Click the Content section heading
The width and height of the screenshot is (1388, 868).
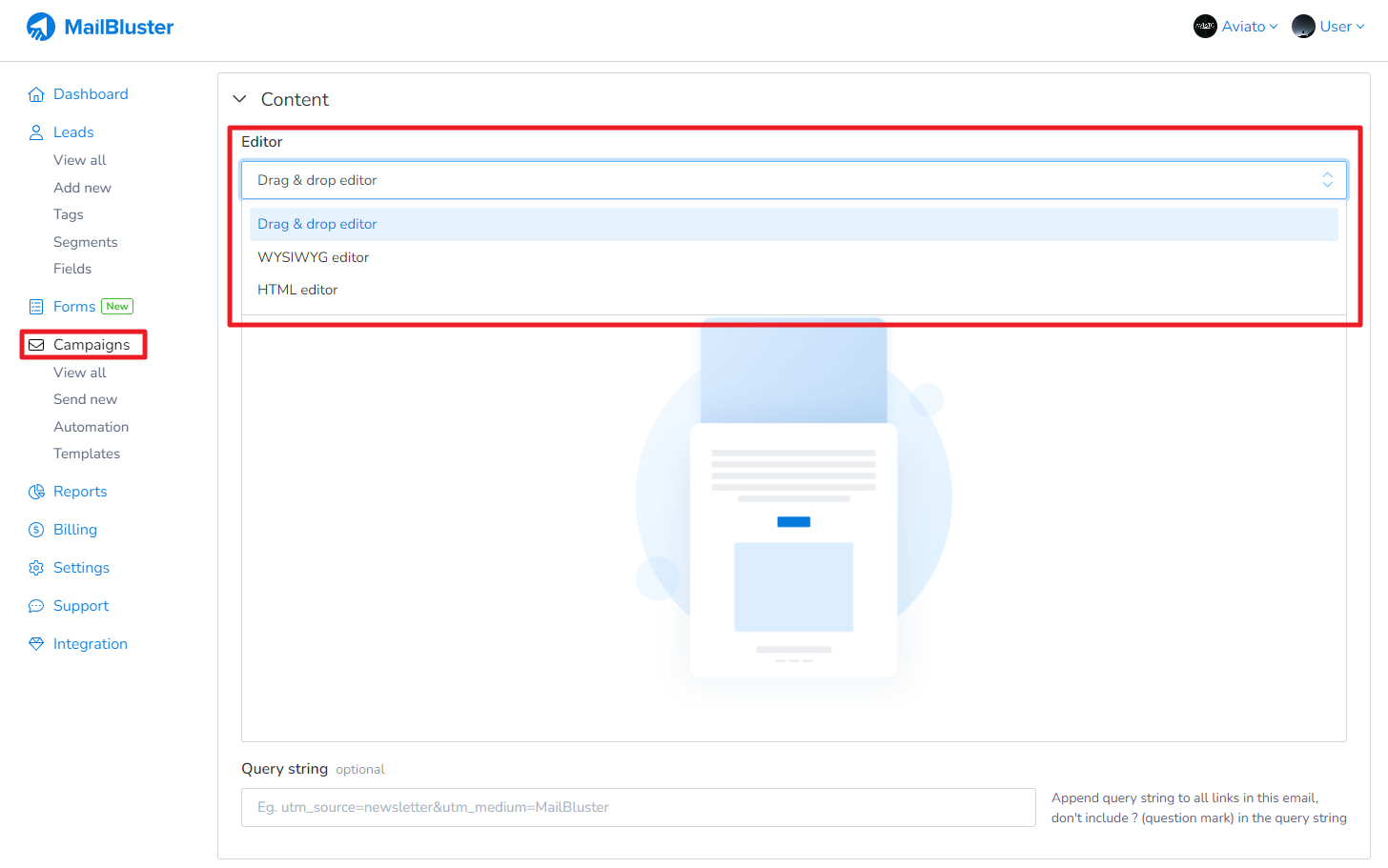295,99
